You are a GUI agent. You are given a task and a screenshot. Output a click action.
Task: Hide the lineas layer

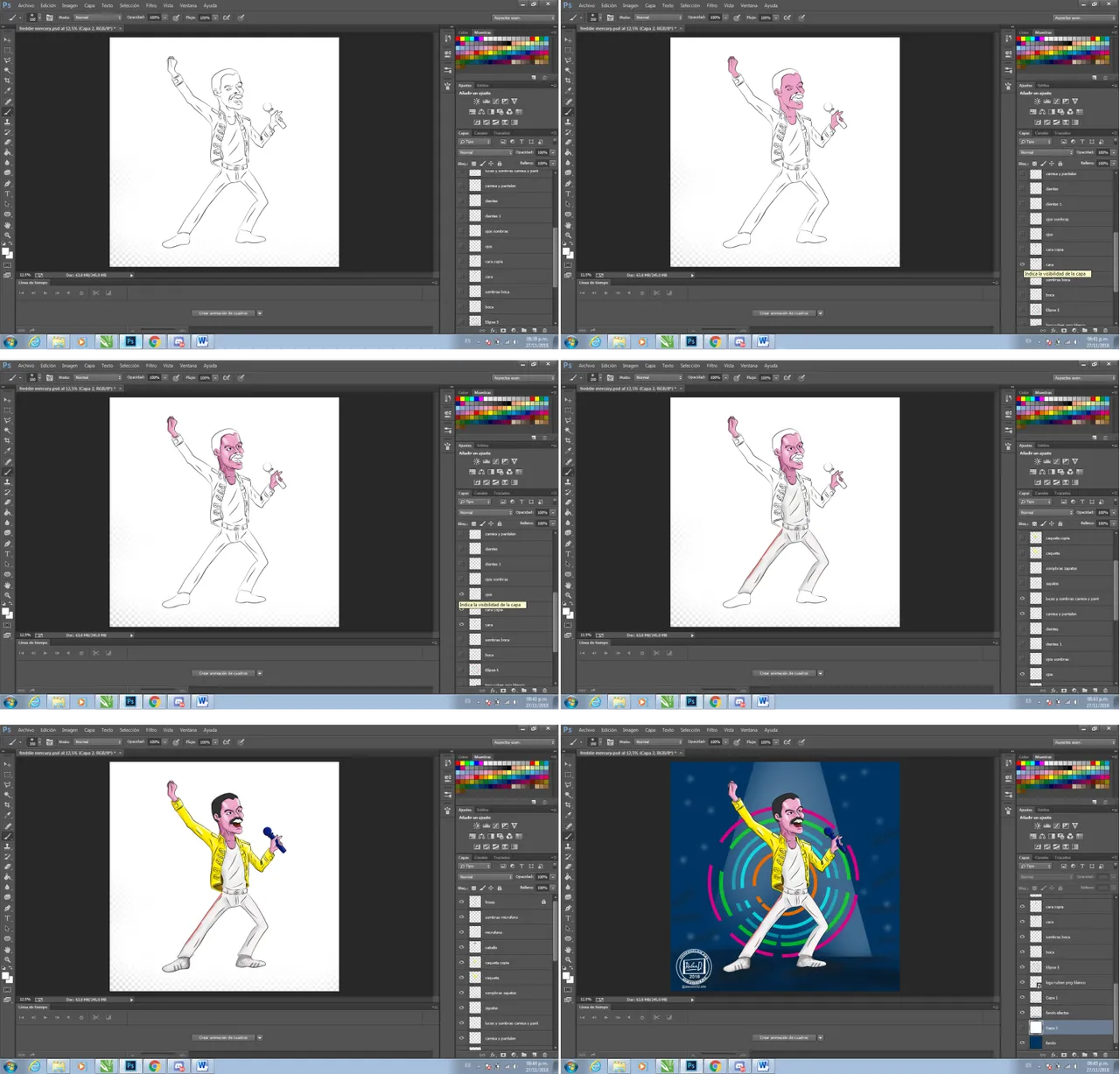462,902
